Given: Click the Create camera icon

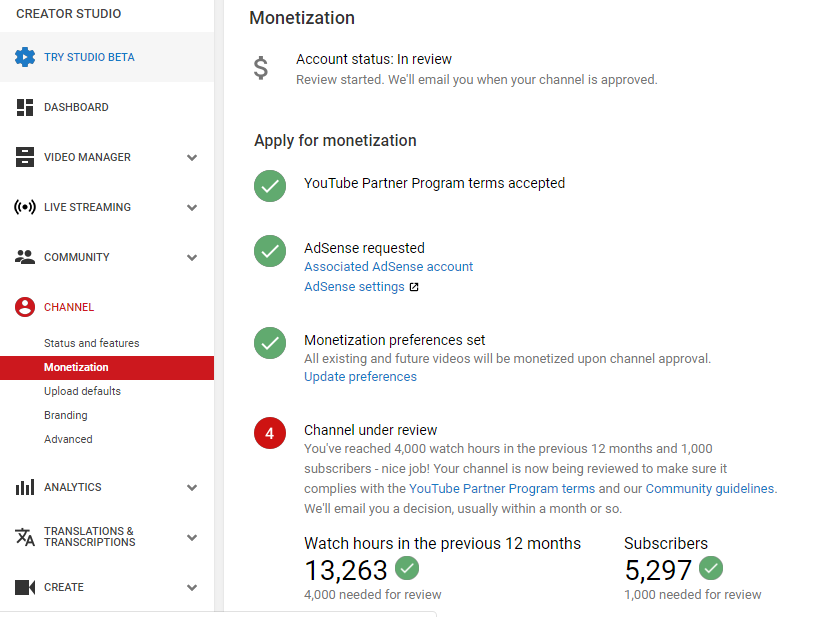Looking at the screenshot, I should point(25,587).
